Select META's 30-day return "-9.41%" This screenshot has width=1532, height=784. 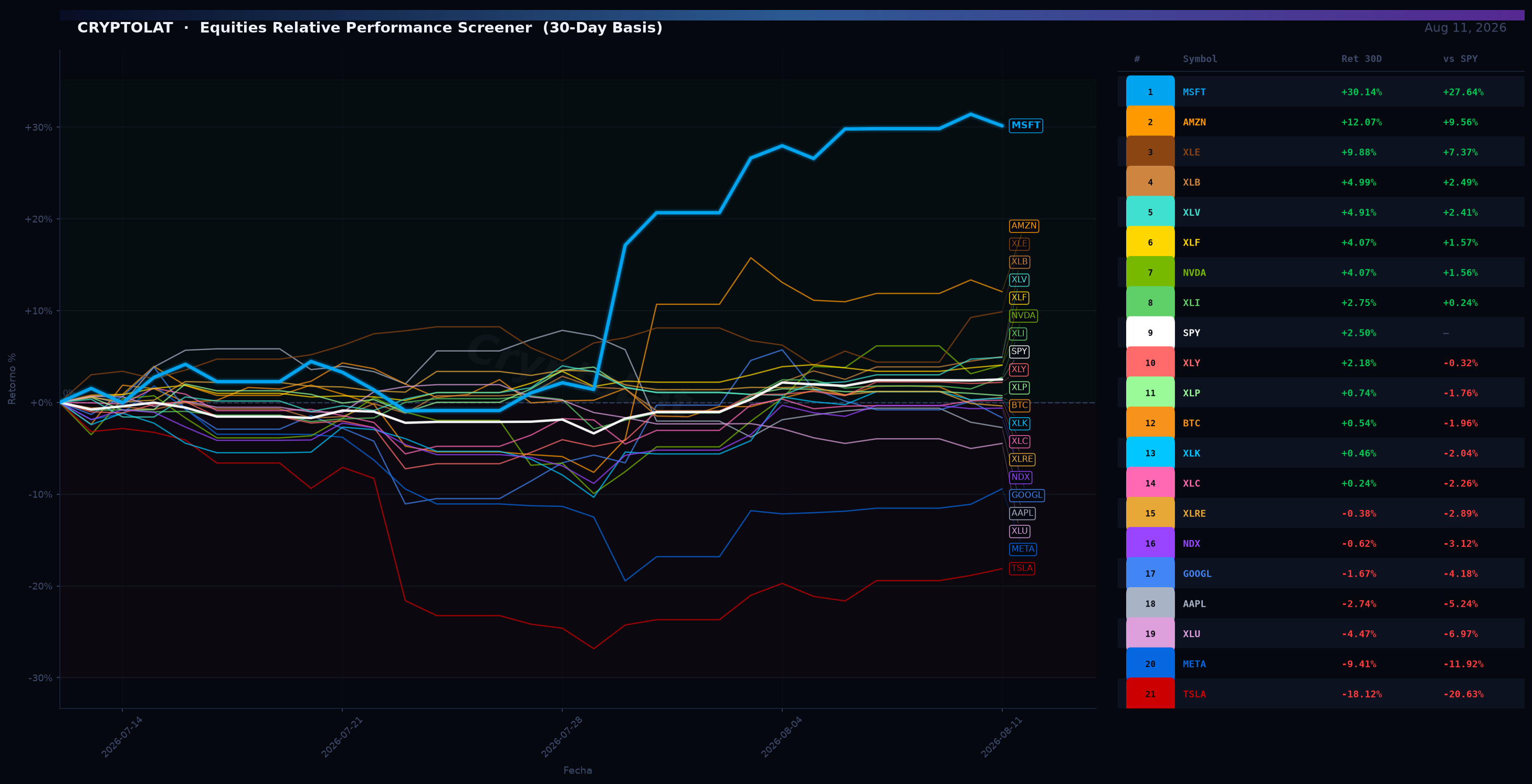pos(1358,664)
